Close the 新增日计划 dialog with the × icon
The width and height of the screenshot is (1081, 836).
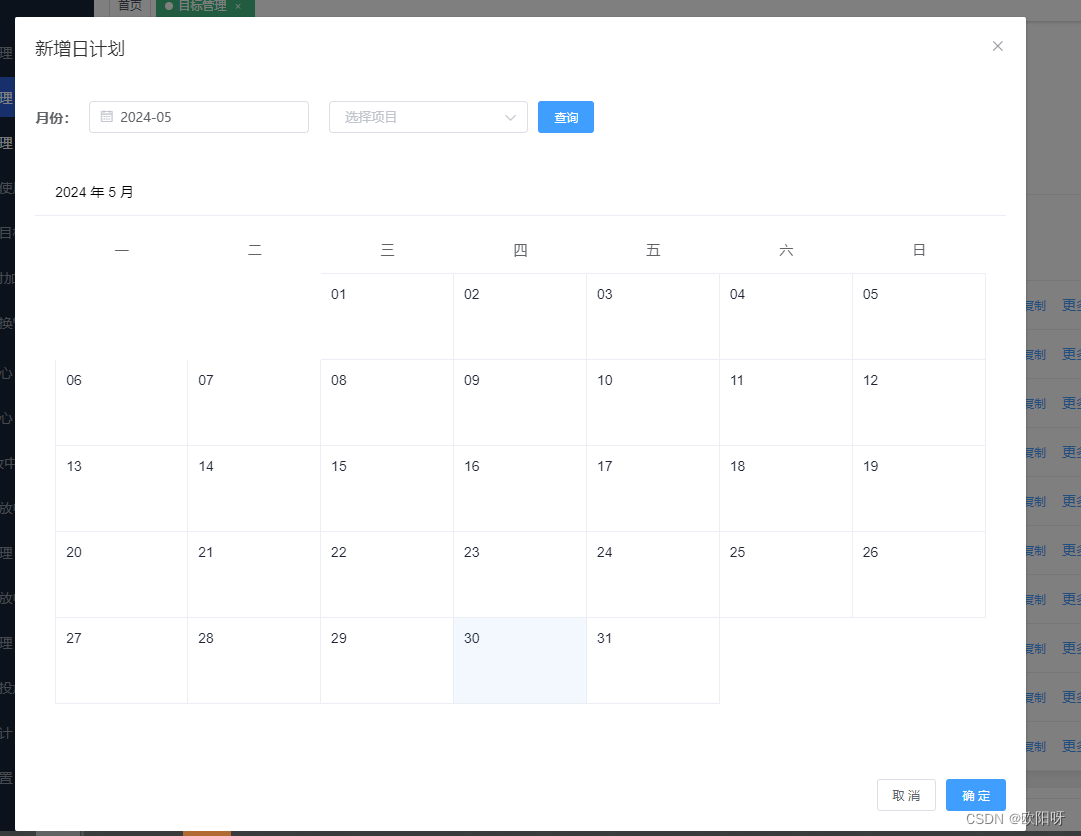[x=997, y=46]
